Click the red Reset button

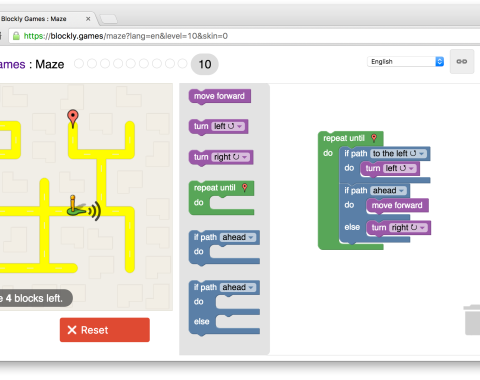(105, 330)
